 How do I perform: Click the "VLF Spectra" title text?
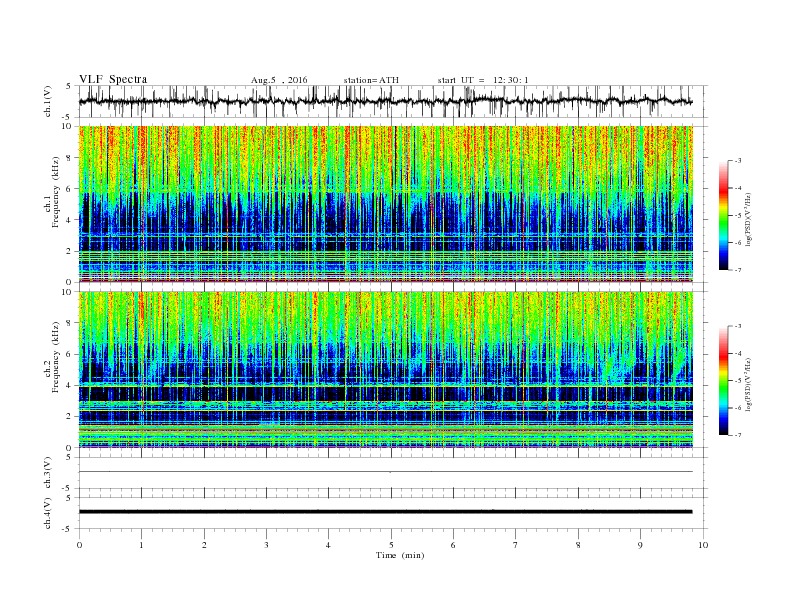pos(113,79)
